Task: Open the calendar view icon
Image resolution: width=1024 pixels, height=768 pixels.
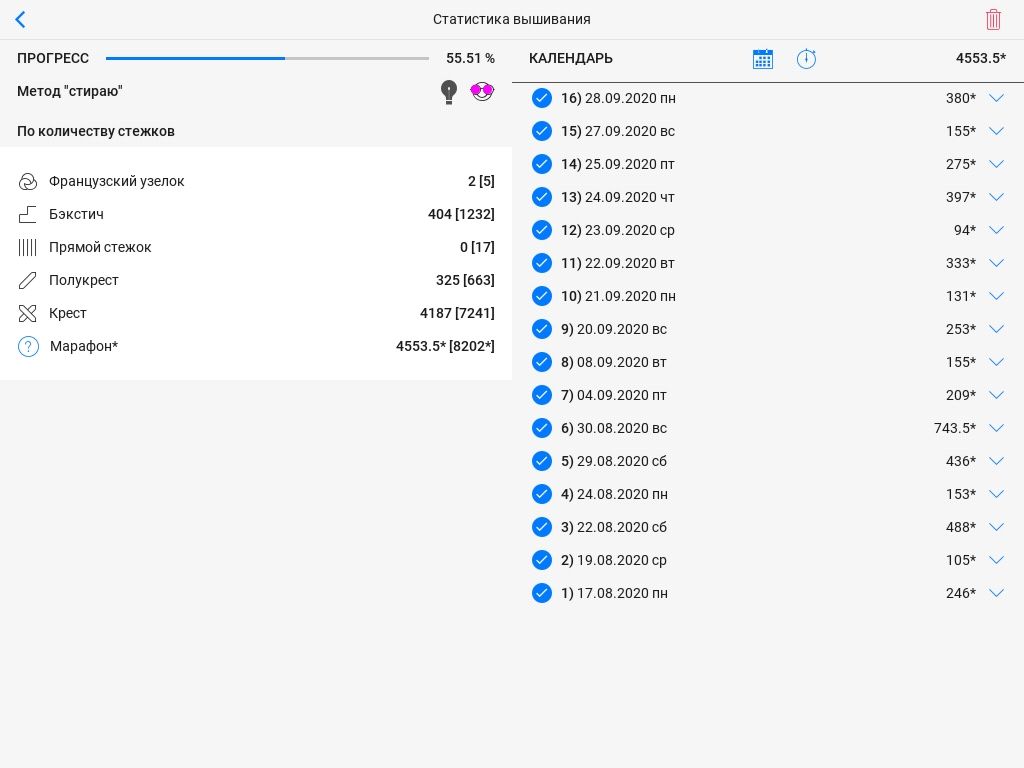Action: coord(763,59)
